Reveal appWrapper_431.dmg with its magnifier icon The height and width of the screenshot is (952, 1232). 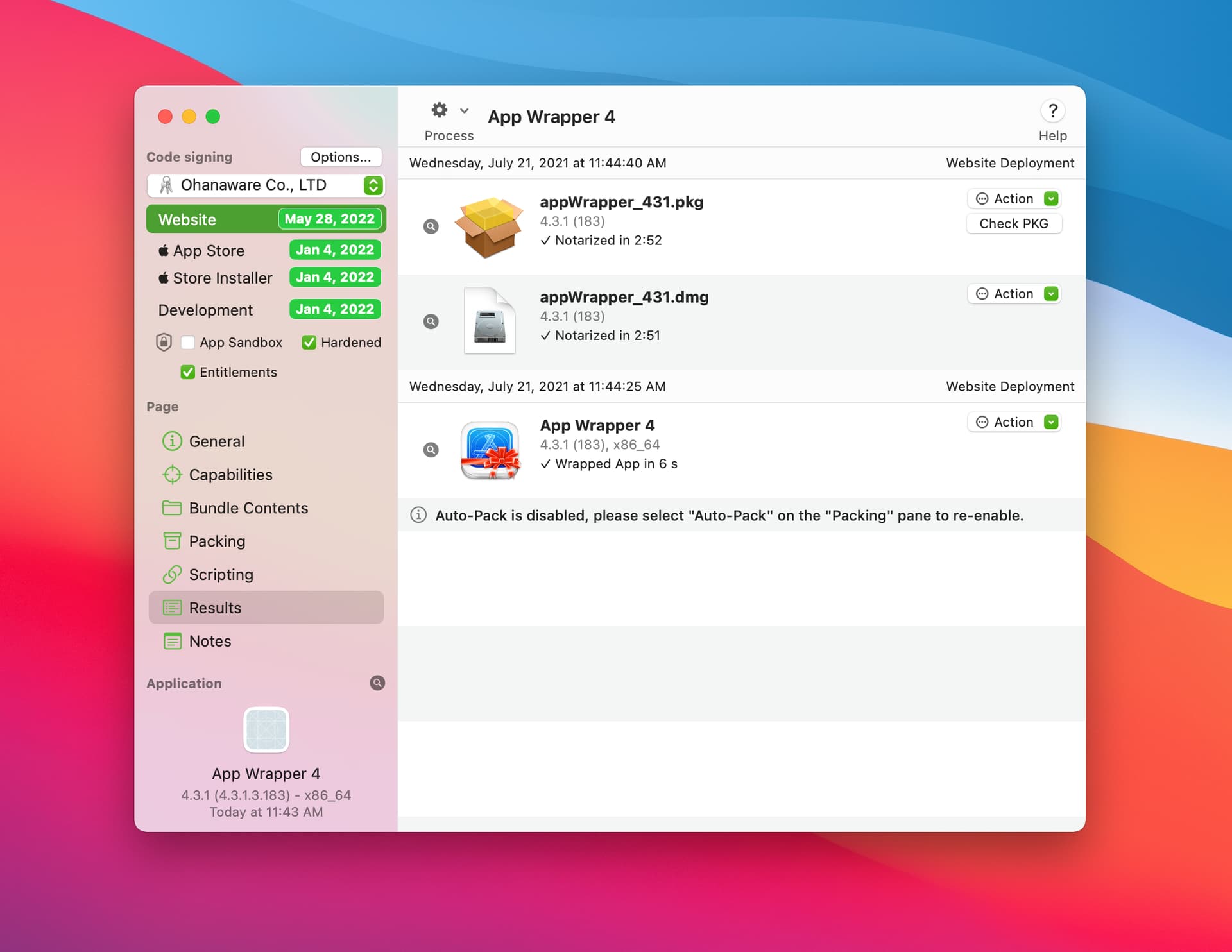coord(431,321)
